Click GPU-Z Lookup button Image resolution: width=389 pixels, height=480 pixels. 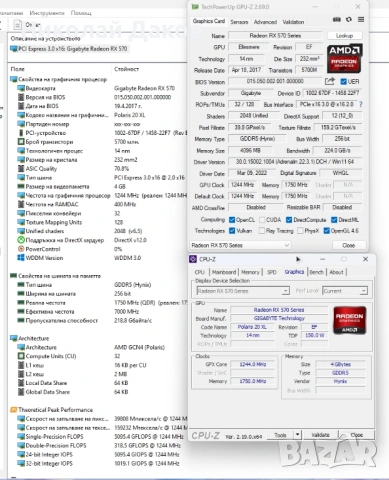[344, 36]
